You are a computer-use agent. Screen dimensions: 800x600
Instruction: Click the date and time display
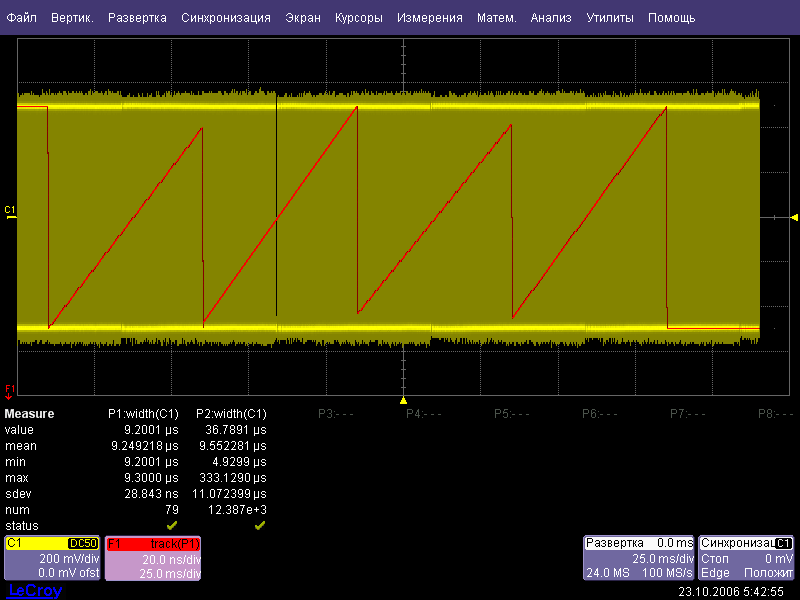pos(730,591)
